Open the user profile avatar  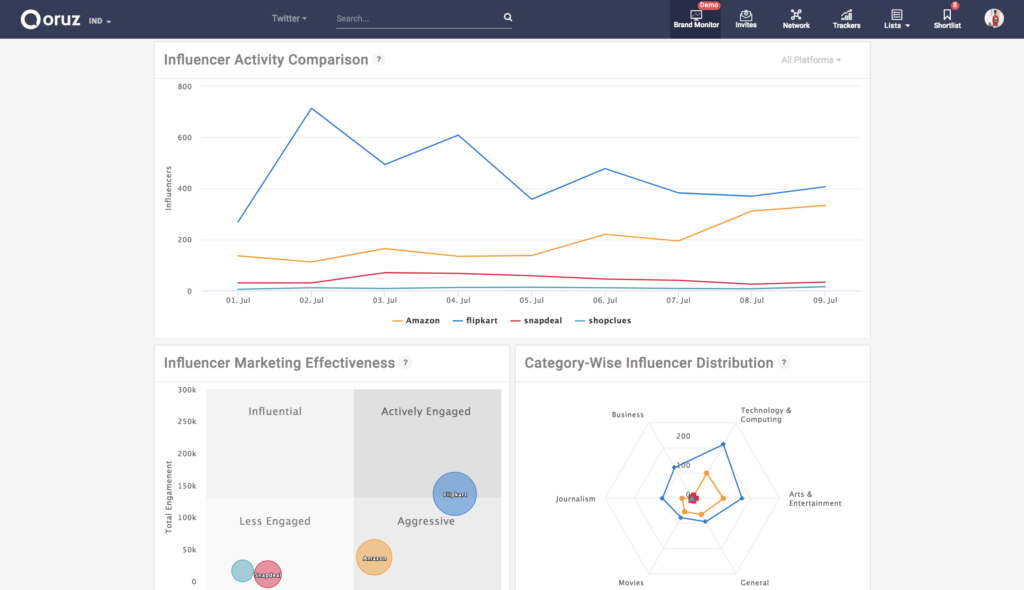coord(994,18)
